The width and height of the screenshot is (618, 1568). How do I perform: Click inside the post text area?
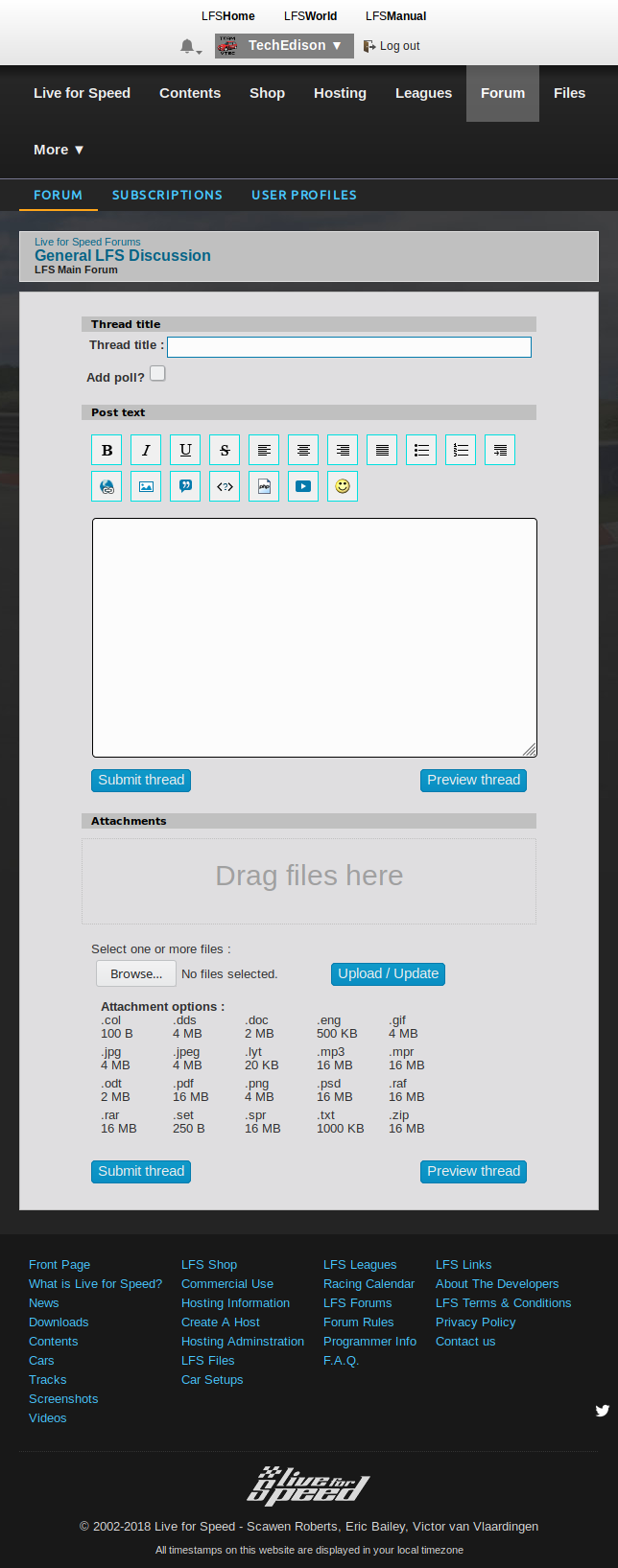click(315, 638)
